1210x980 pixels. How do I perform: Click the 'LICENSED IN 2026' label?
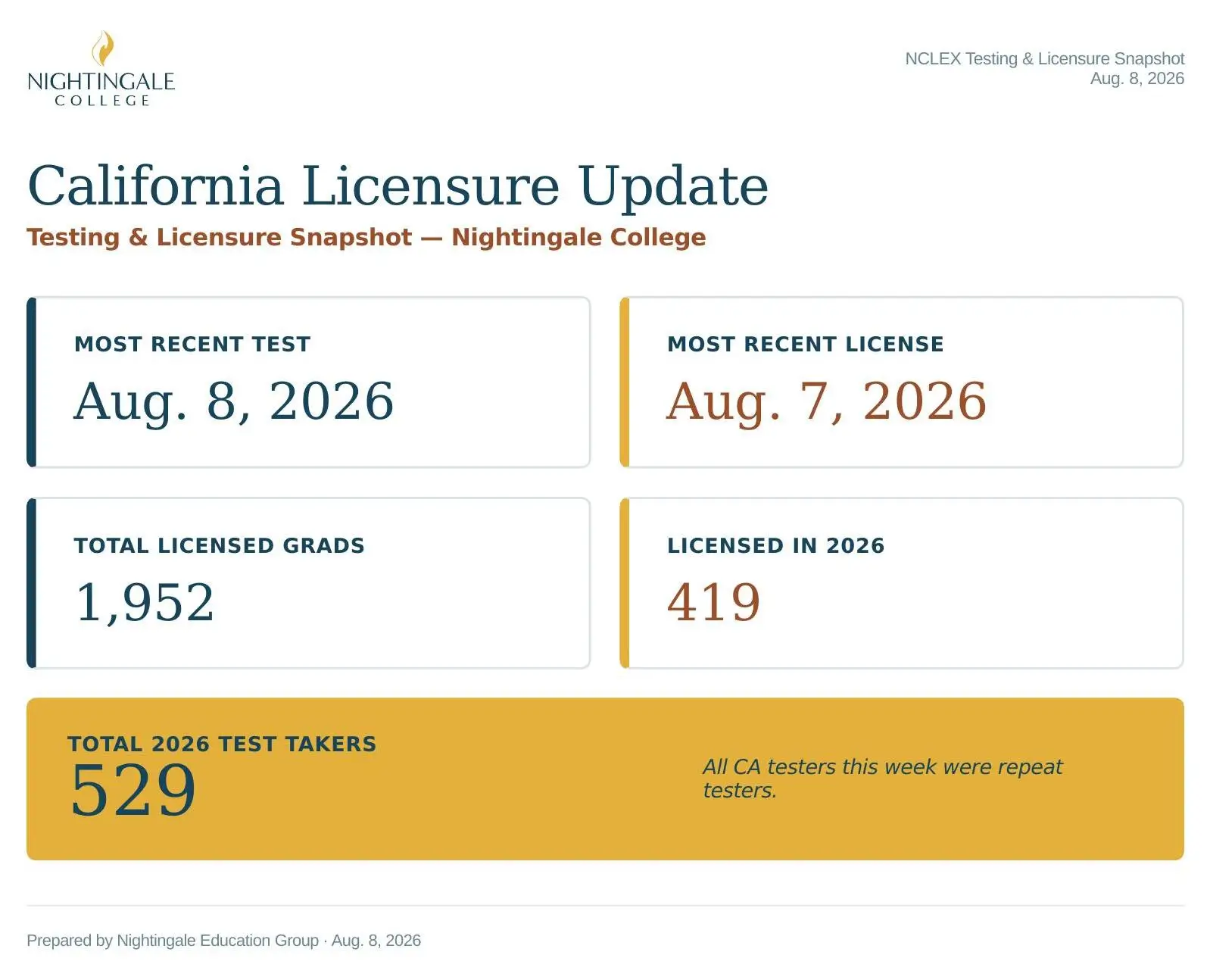click(776, 545)
